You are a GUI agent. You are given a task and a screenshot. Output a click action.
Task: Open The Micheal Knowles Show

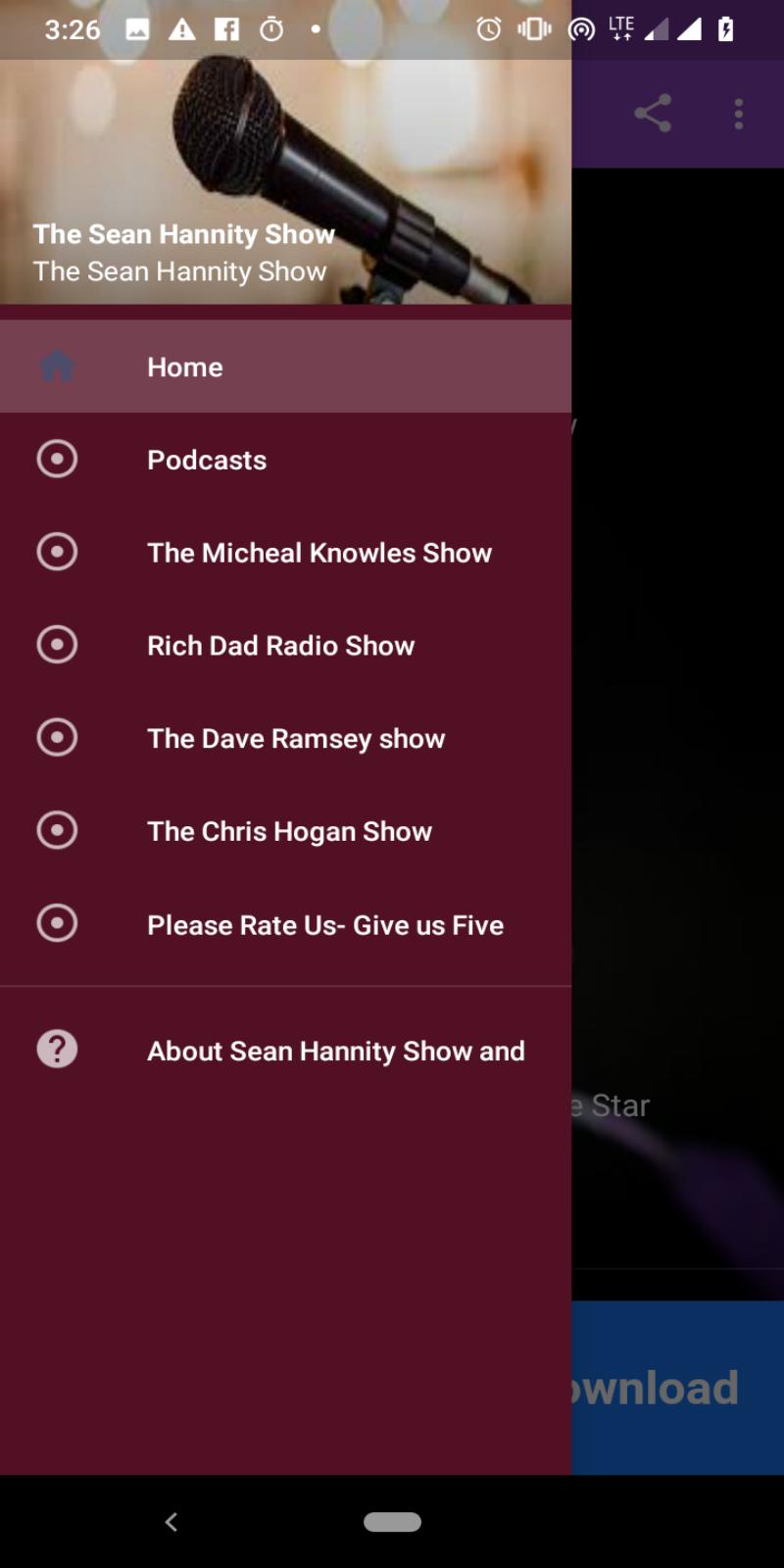click(285, 552)
